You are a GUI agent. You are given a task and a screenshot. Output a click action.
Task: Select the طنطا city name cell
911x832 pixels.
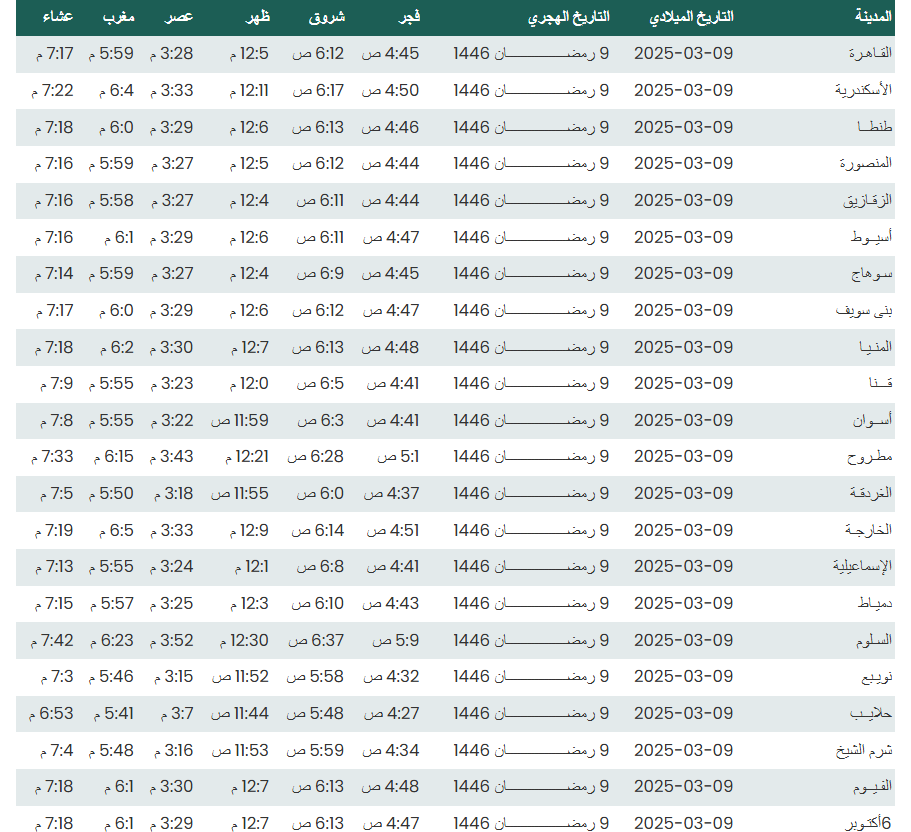(875, 127)
